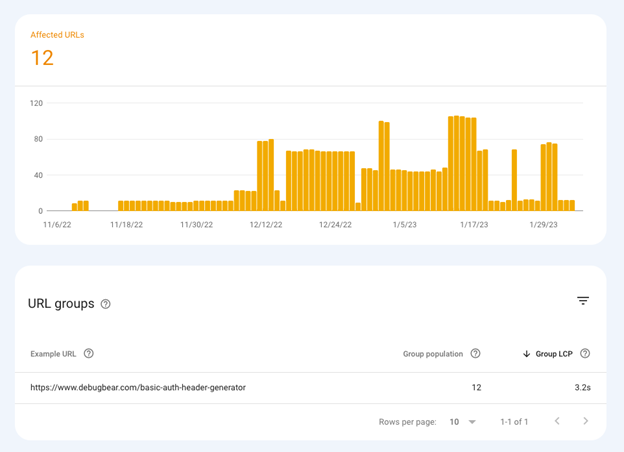Click the help icon beside Example URL

pos(89,354)
